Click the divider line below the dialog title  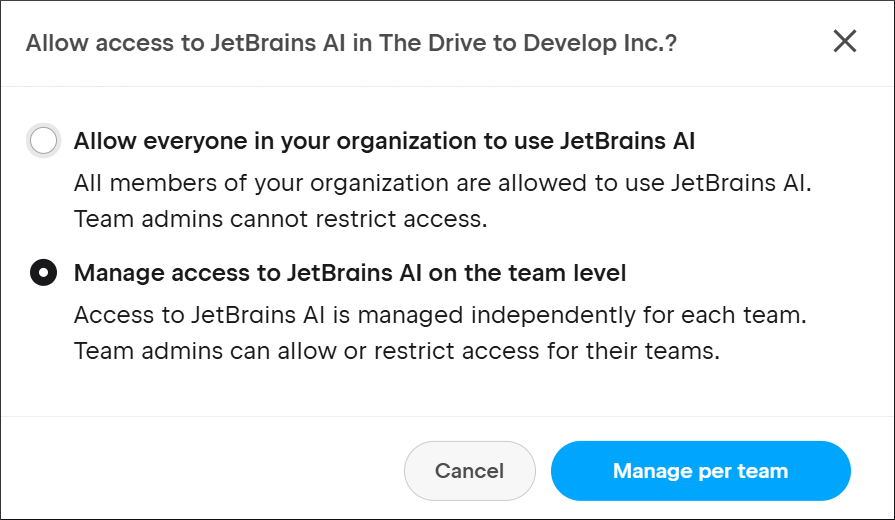click(x=447, y=86)
